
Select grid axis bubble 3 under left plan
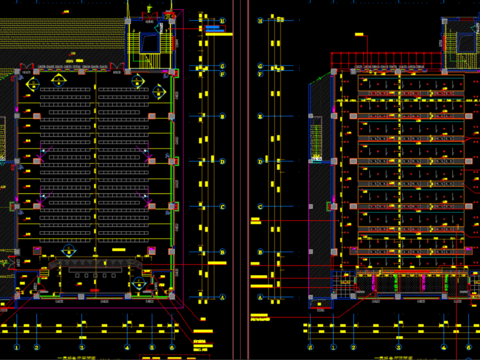point(82,347)
